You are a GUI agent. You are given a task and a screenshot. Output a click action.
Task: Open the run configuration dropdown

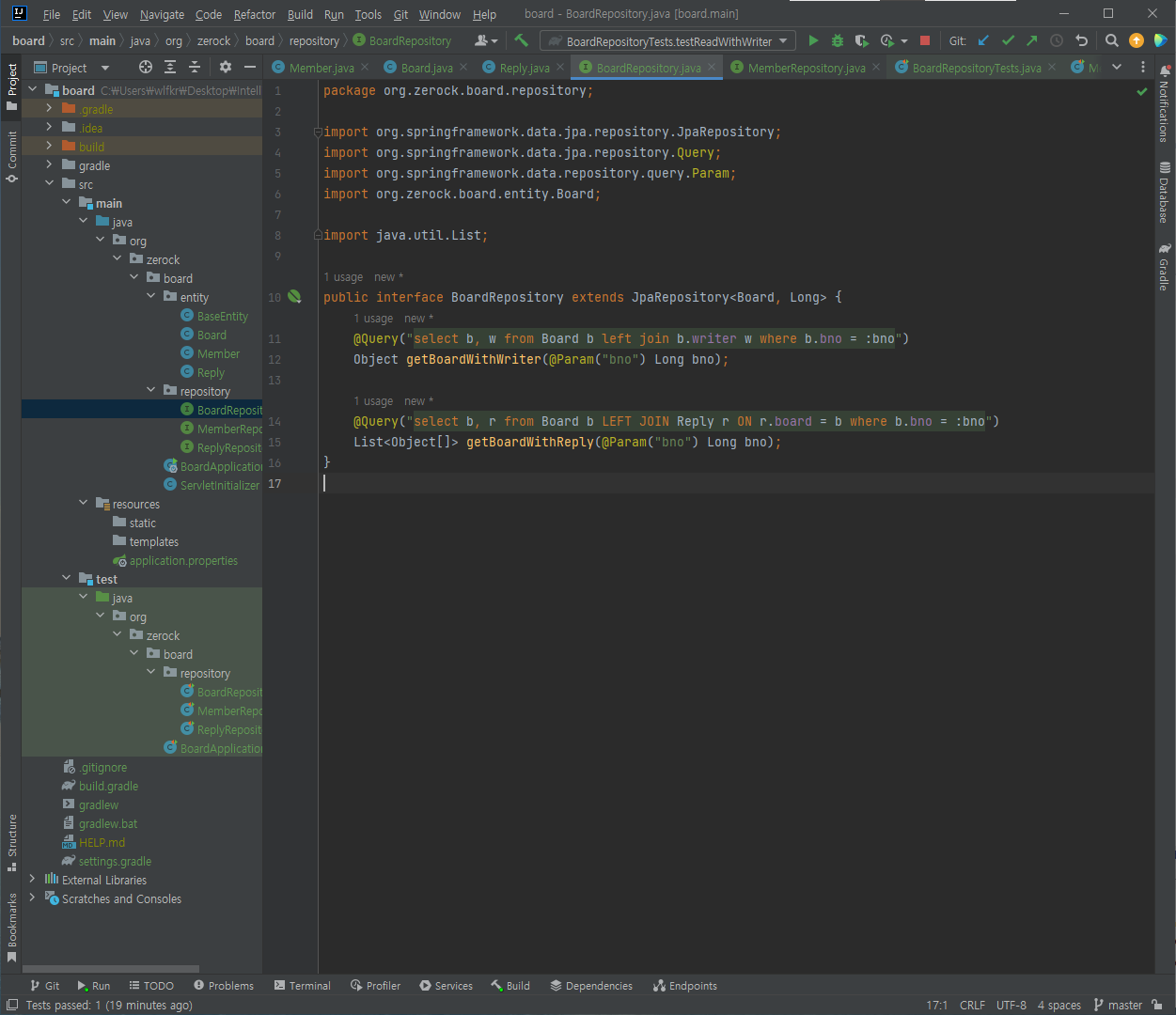668,40
